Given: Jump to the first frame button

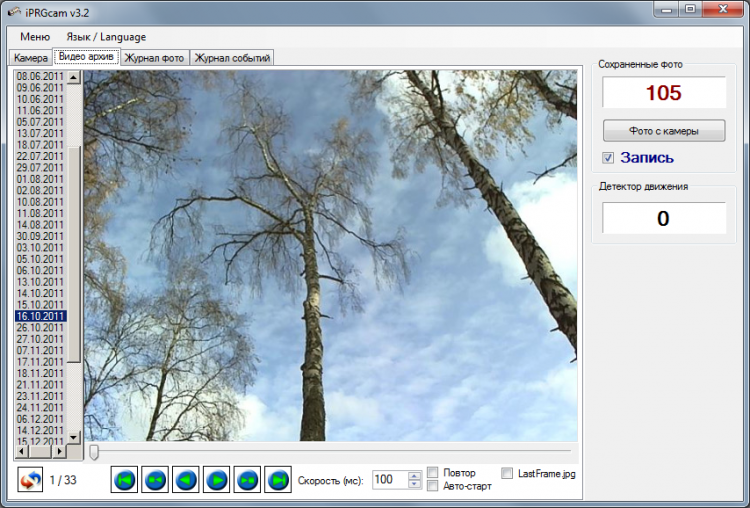Looking at the screenshot, I should coord(123,480).
